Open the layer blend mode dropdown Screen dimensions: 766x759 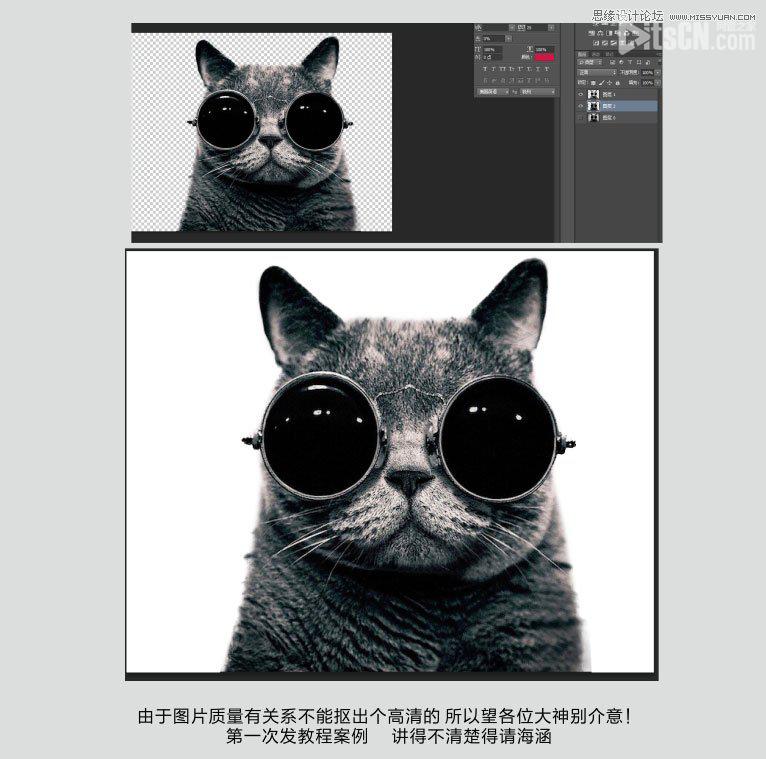click(597, 73)
